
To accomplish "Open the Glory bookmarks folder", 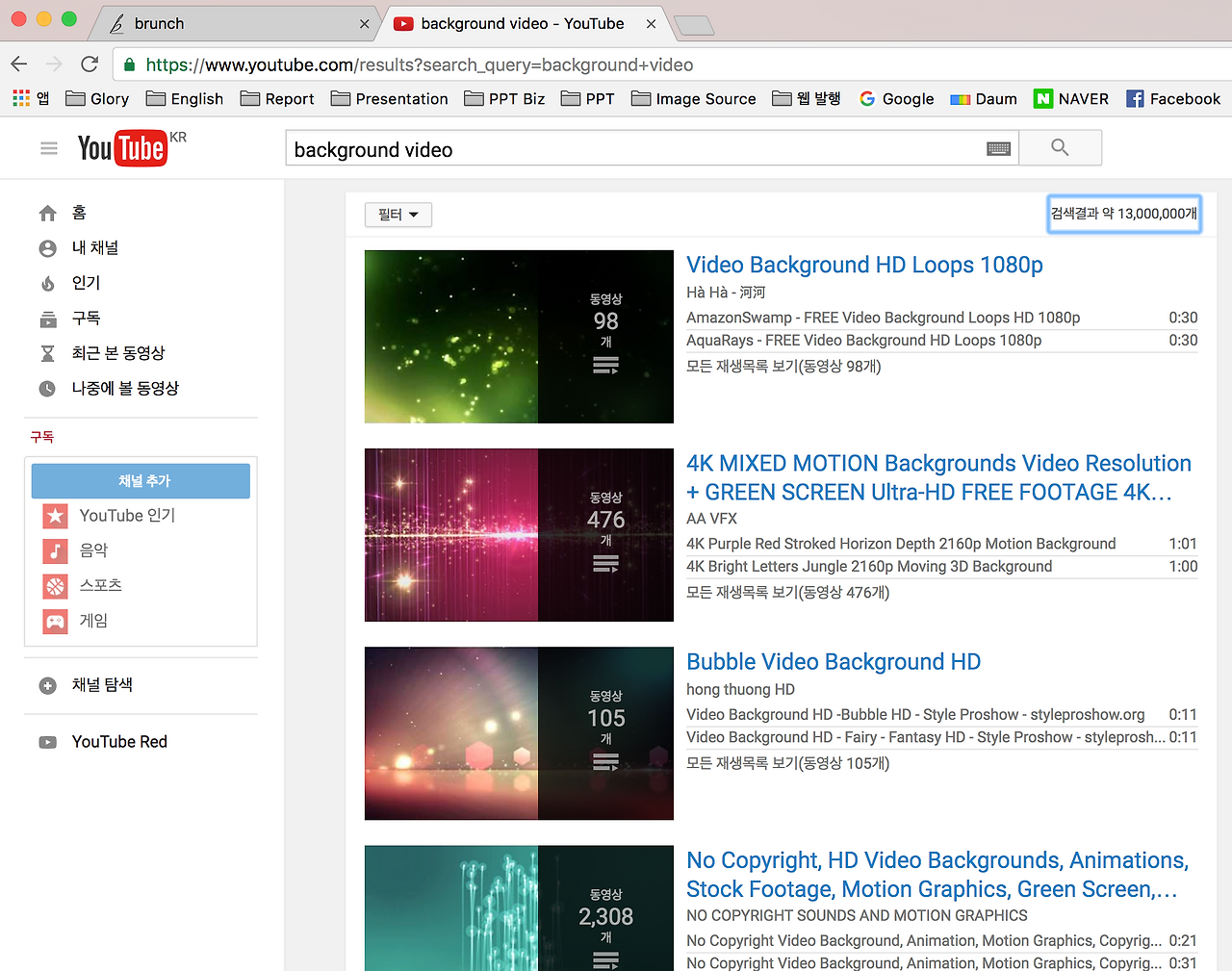I will coord(97,98).
